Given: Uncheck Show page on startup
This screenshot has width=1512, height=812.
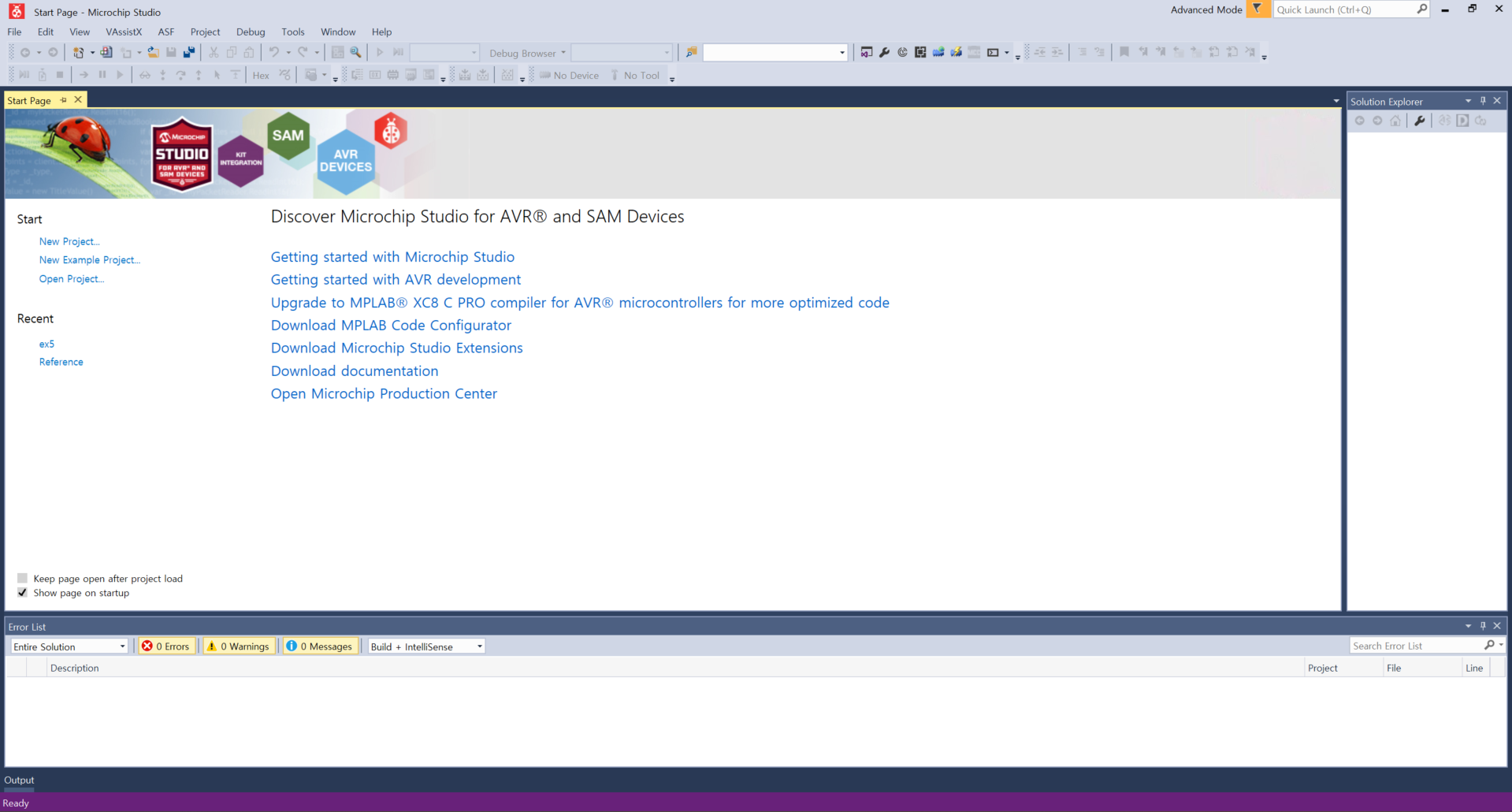Looking at the screenshot, I should [x=22, y=593].
